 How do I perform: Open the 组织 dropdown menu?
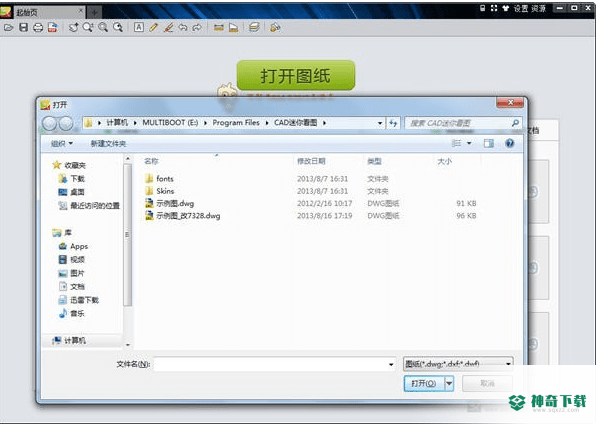[x=61, y=144]
